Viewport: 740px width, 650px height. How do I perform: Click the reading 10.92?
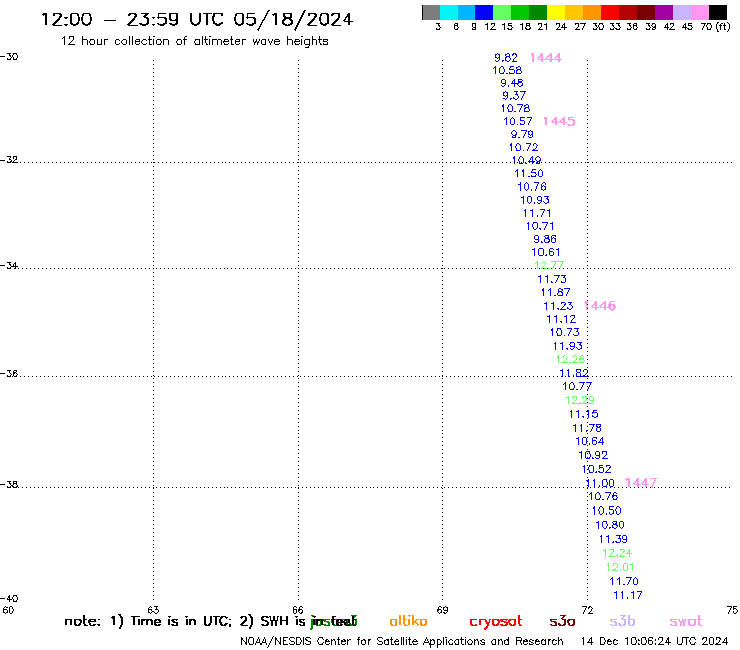click(593, 456)
